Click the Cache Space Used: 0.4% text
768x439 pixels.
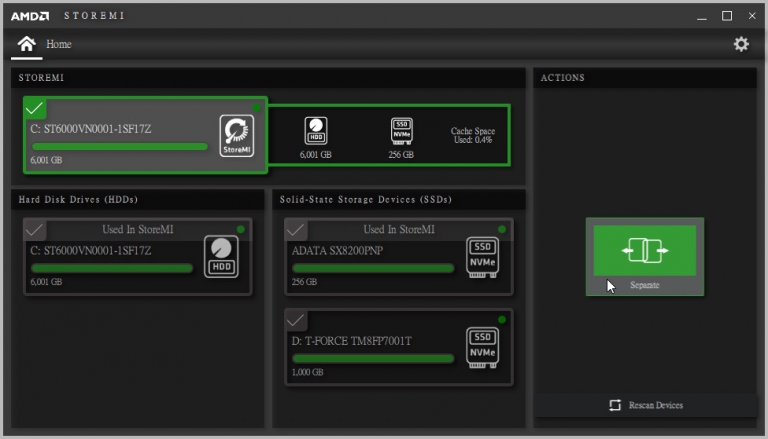pyautogui.click(x=473, y=135)
